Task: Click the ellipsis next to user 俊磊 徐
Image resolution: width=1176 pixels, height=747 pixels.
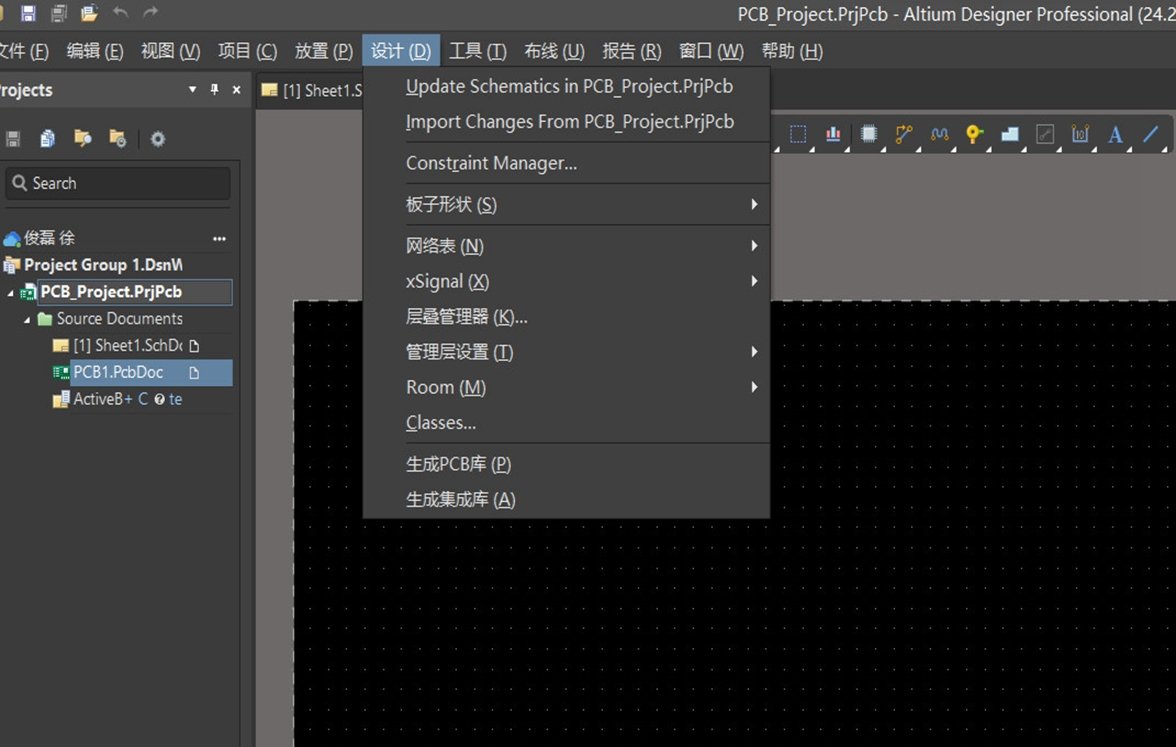Action: point(219,238)
